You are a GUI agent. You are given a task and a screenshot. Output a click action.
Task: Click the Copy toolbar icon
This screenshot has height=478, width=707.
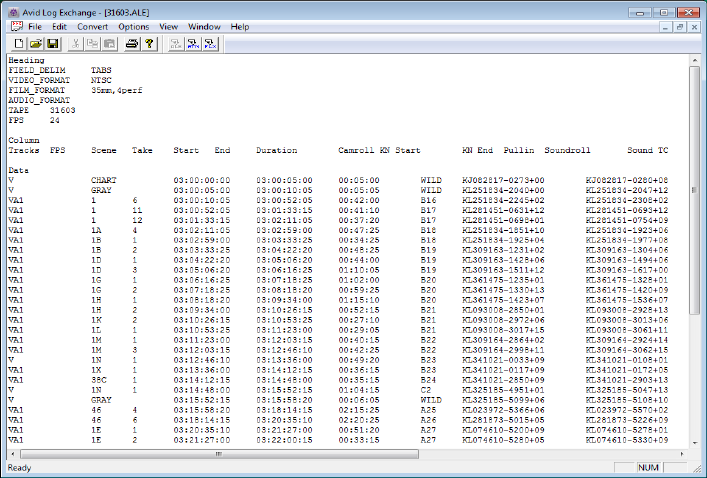[x=92, y=44]
